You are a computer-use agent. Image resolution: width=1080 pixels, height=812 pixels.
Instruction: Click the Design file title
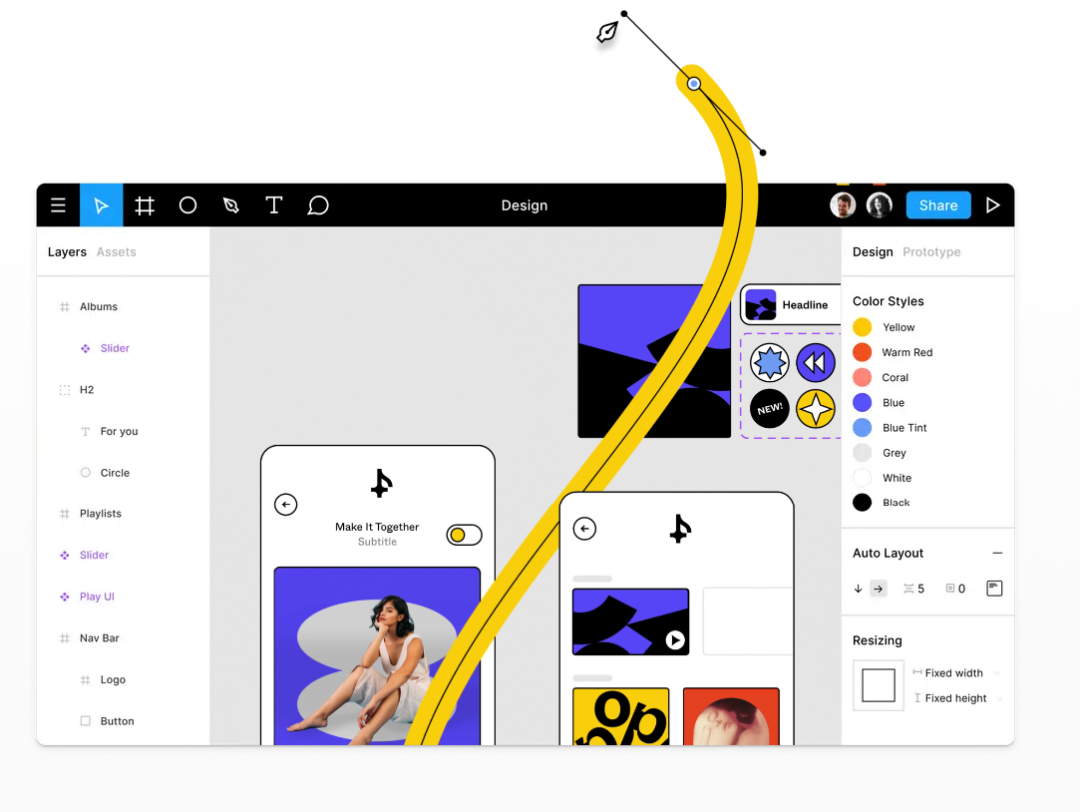point(524,205)
